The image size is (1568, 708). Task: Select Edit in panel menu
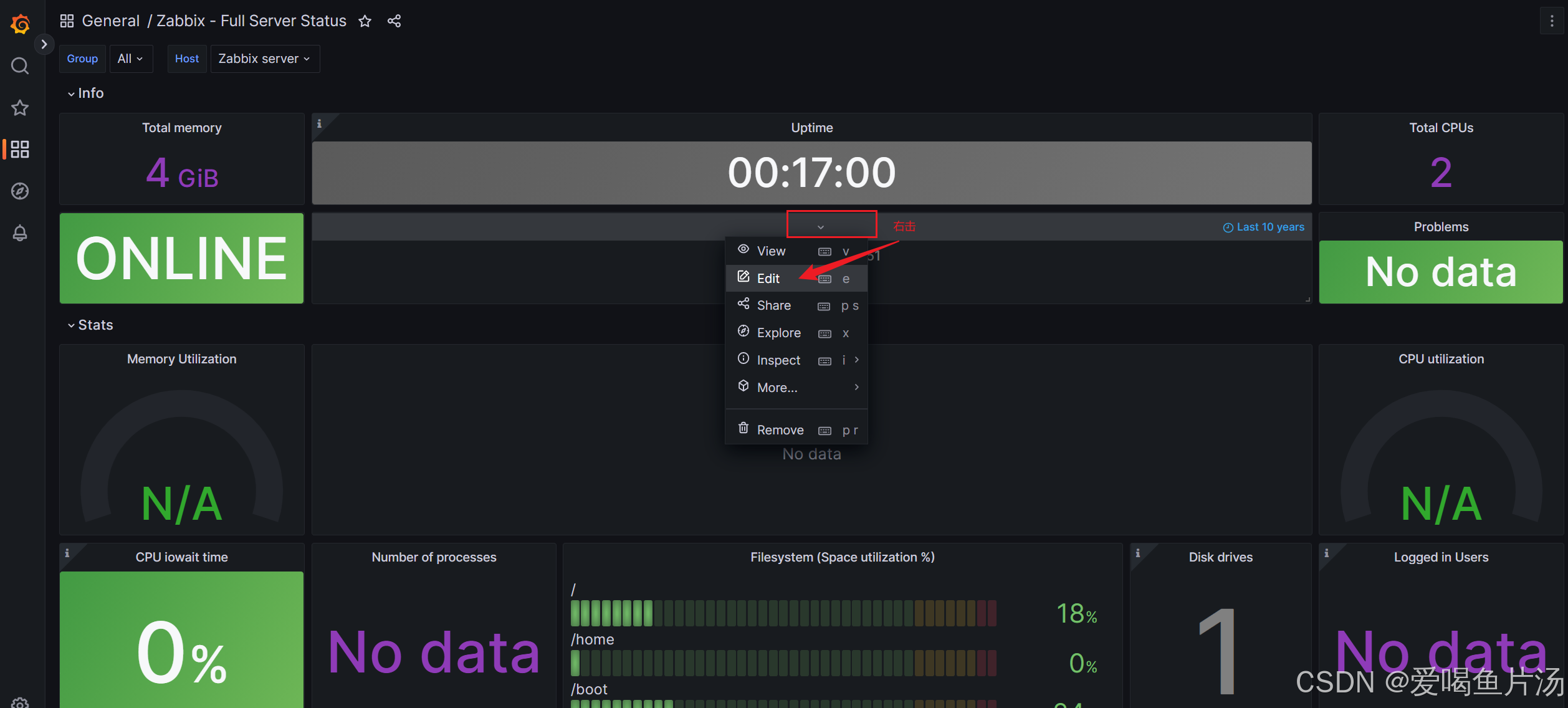click(796, 279)
